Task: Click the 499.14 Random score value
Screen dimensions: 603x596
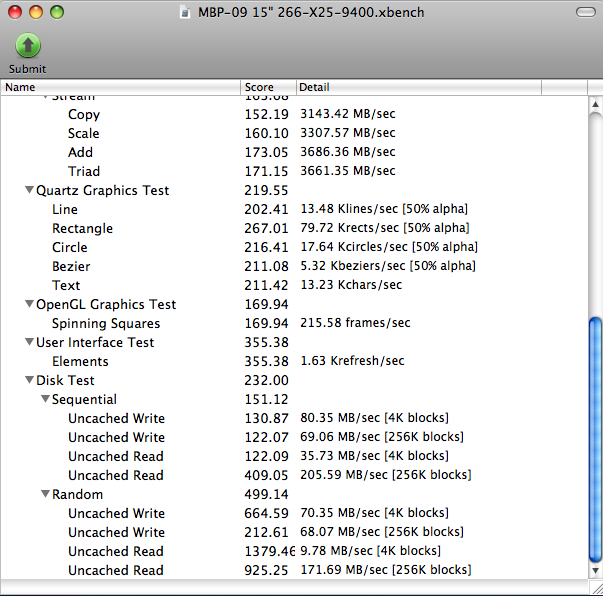Action: [x=266, y=494]
